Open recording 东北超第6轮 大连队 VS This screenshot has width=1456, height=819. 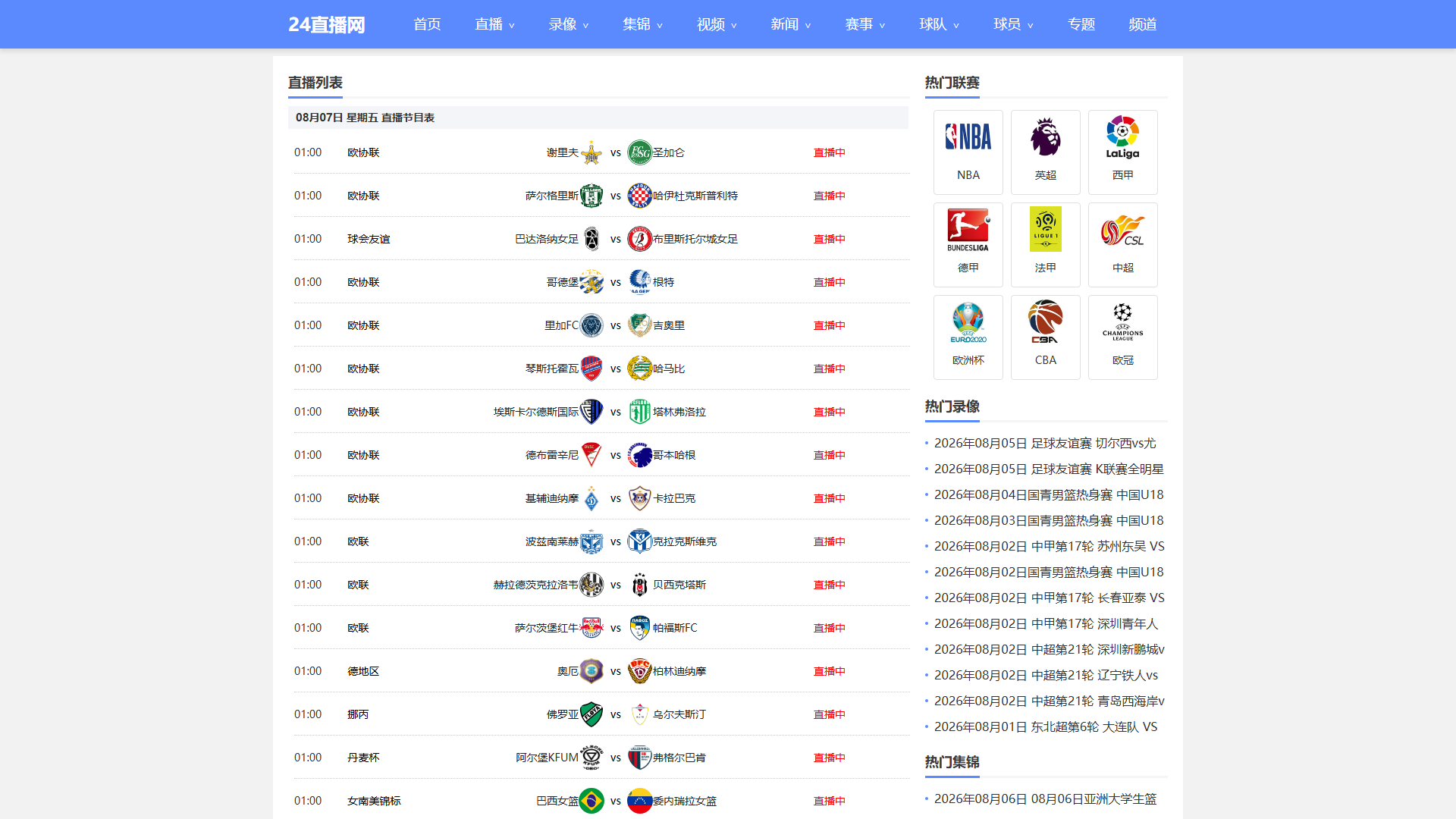pyautogui.click(x=1046, y=726)
